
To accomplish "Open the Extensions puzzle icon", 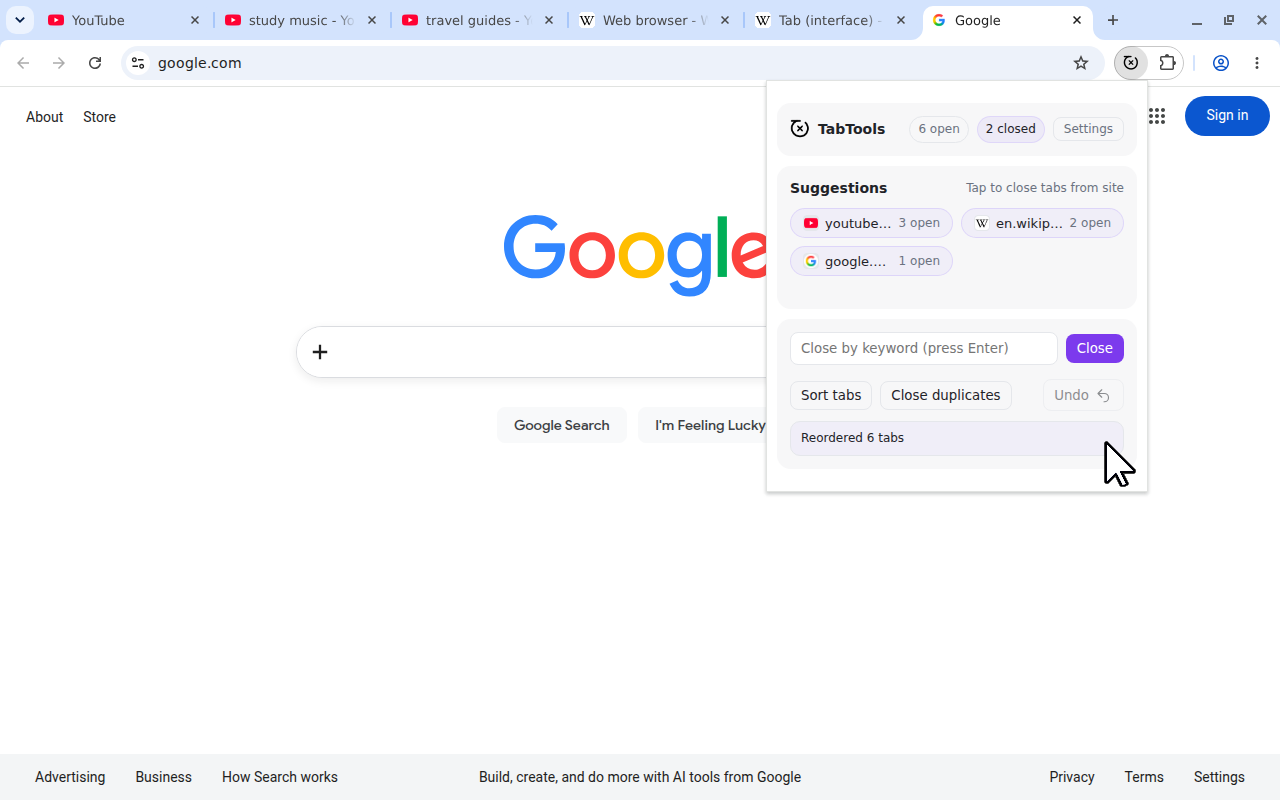I will point(1167,63).
